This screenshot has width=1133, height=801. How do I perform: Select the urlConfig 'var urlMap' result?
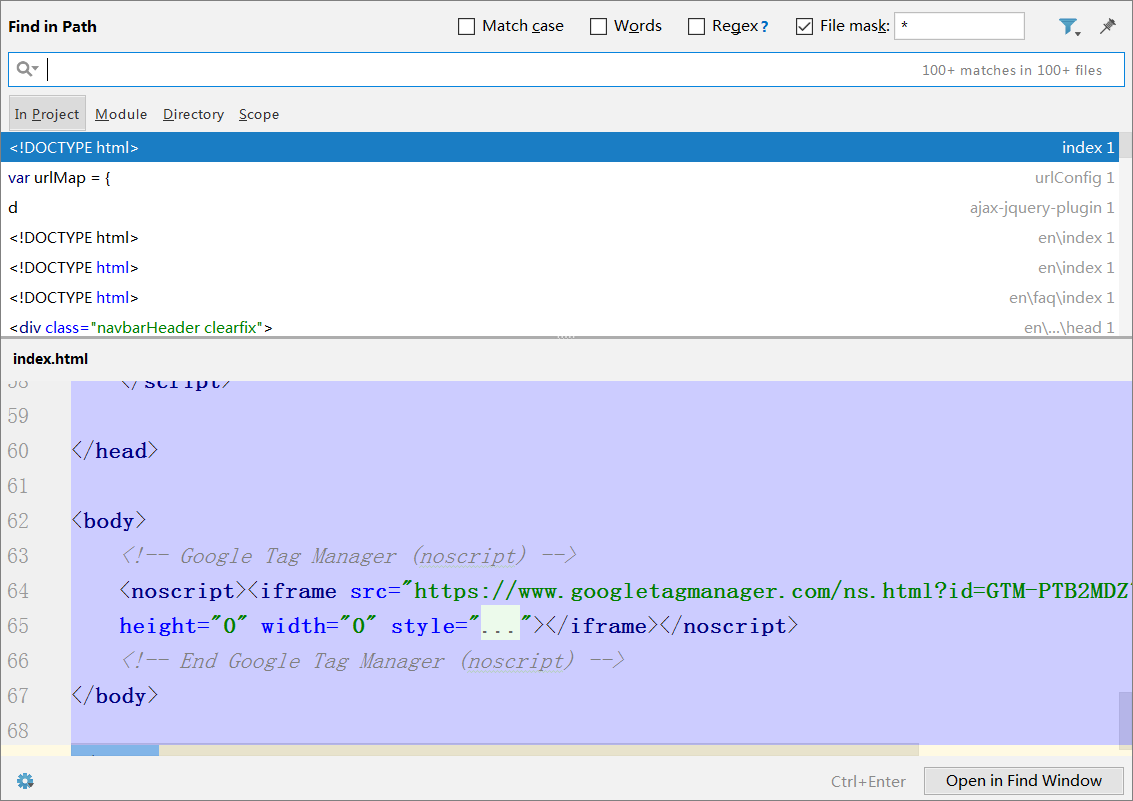(x=560, y=178)
